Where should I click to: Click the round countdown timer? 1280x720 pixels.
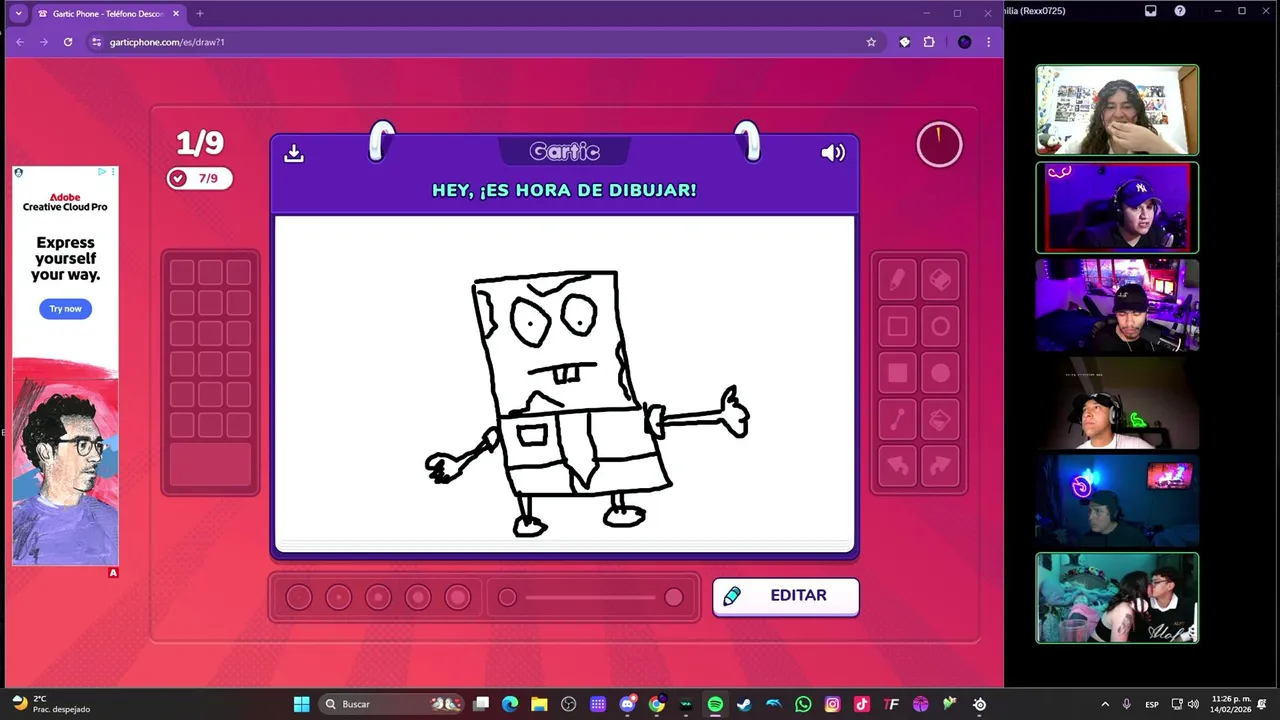coord(939,145)
